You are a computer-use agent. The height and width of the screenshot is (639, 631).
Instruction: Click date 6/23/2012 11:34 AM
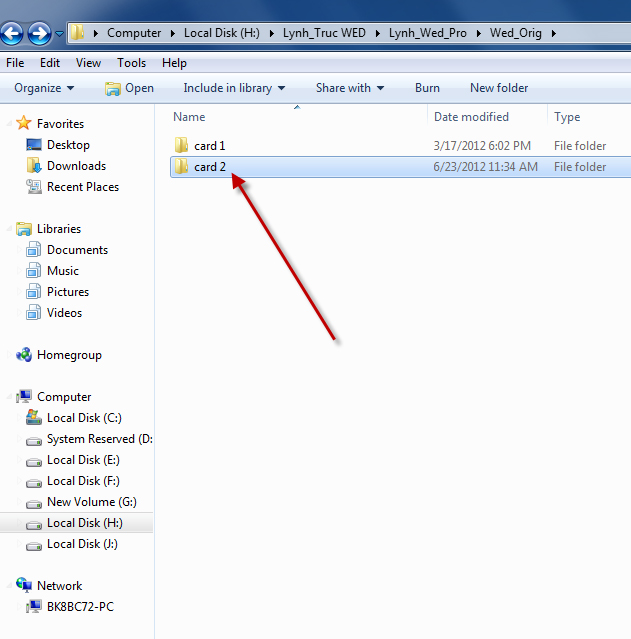(x=485, y=167)
